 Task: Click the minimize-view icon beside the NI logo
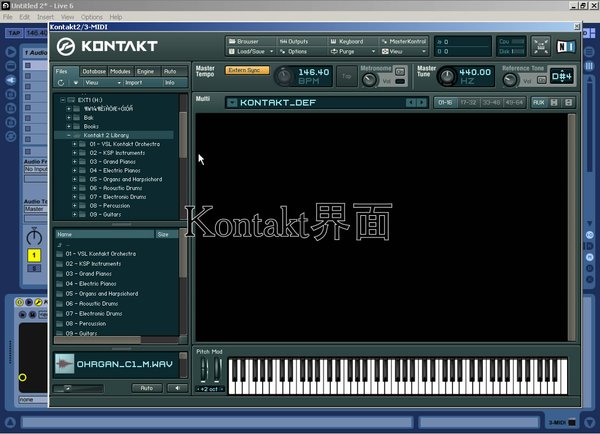[540, 45]
